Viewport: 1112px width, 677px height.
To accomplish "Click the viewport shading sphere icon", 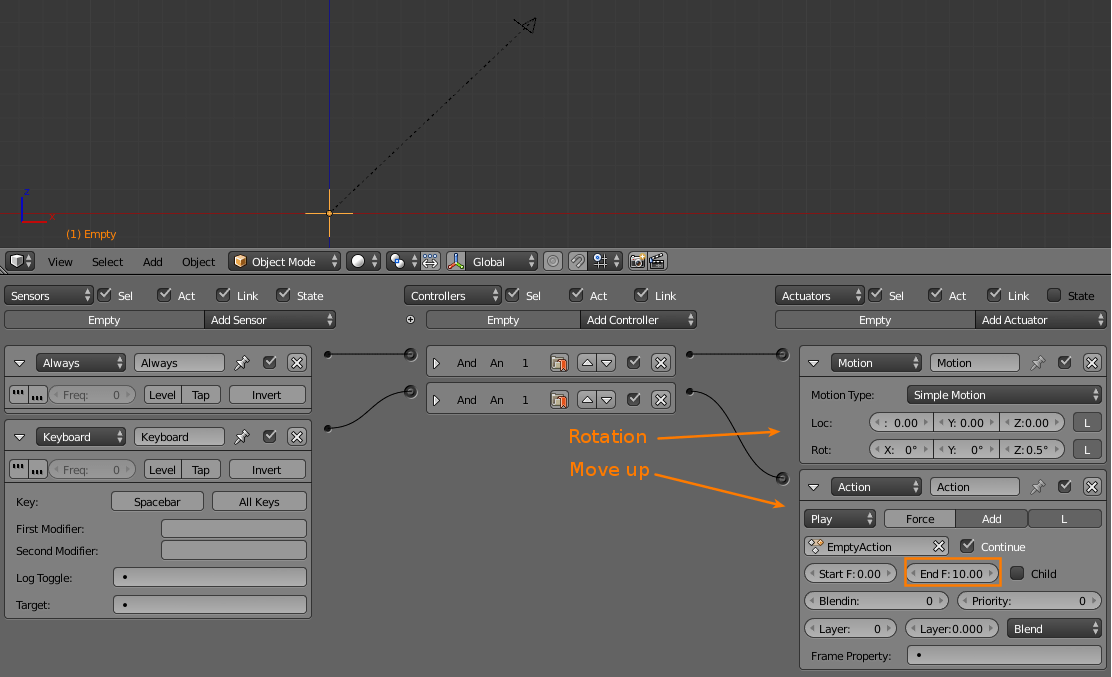I will 357,261.
